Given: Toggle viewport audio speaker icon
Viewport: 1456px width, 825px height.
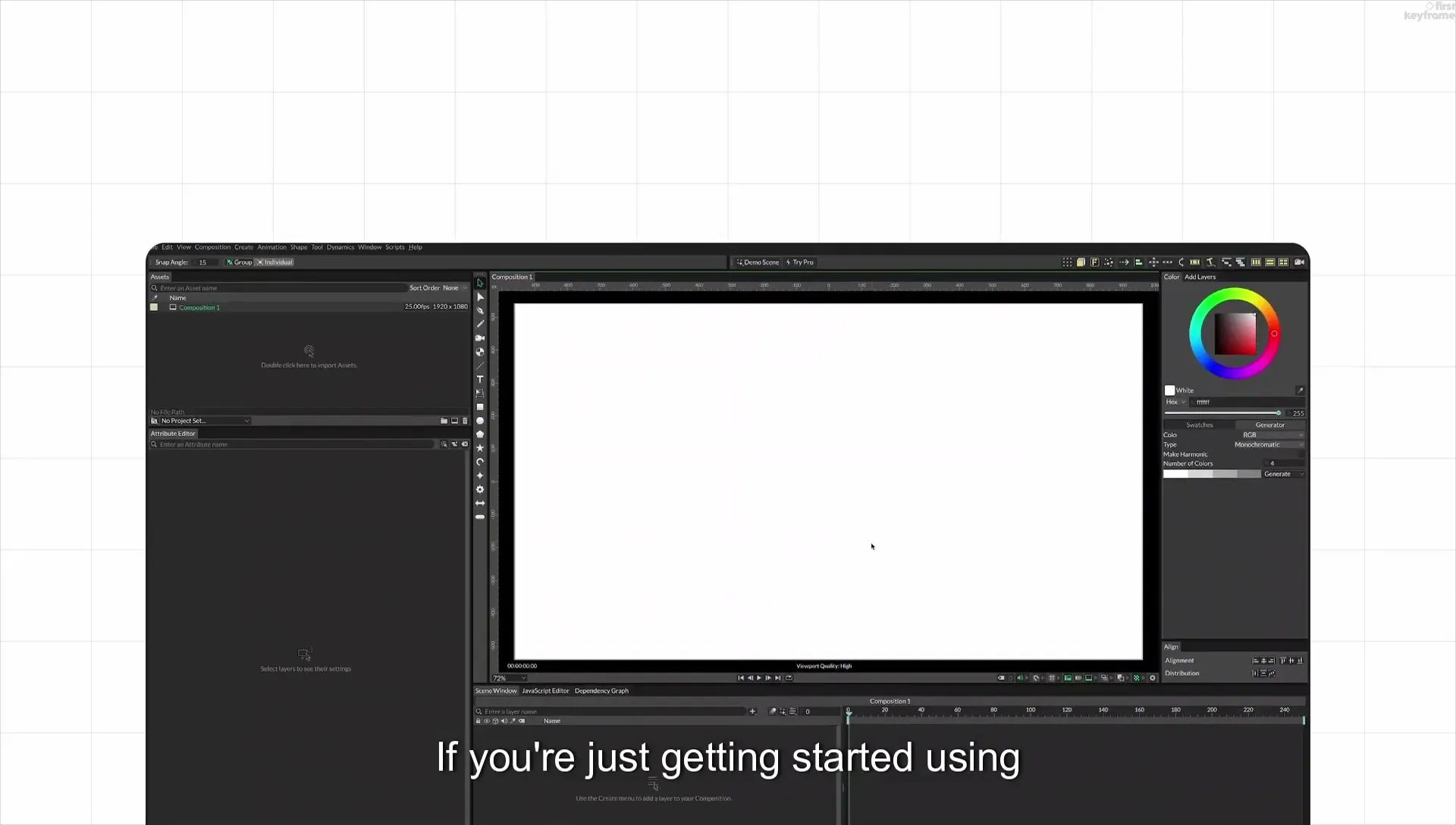Looking at the screenshot, I should tap(1020, 678).
